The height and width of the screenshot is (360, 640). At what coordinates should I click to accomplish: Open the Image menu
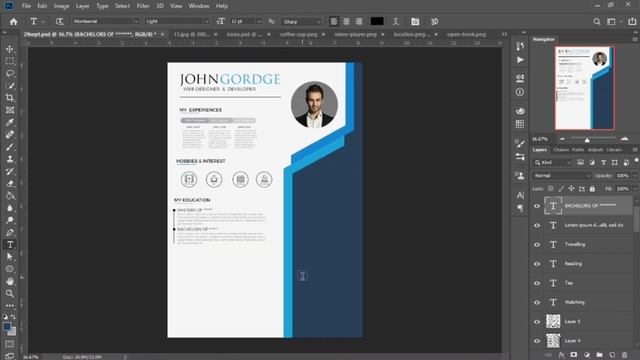pos(61,6)
